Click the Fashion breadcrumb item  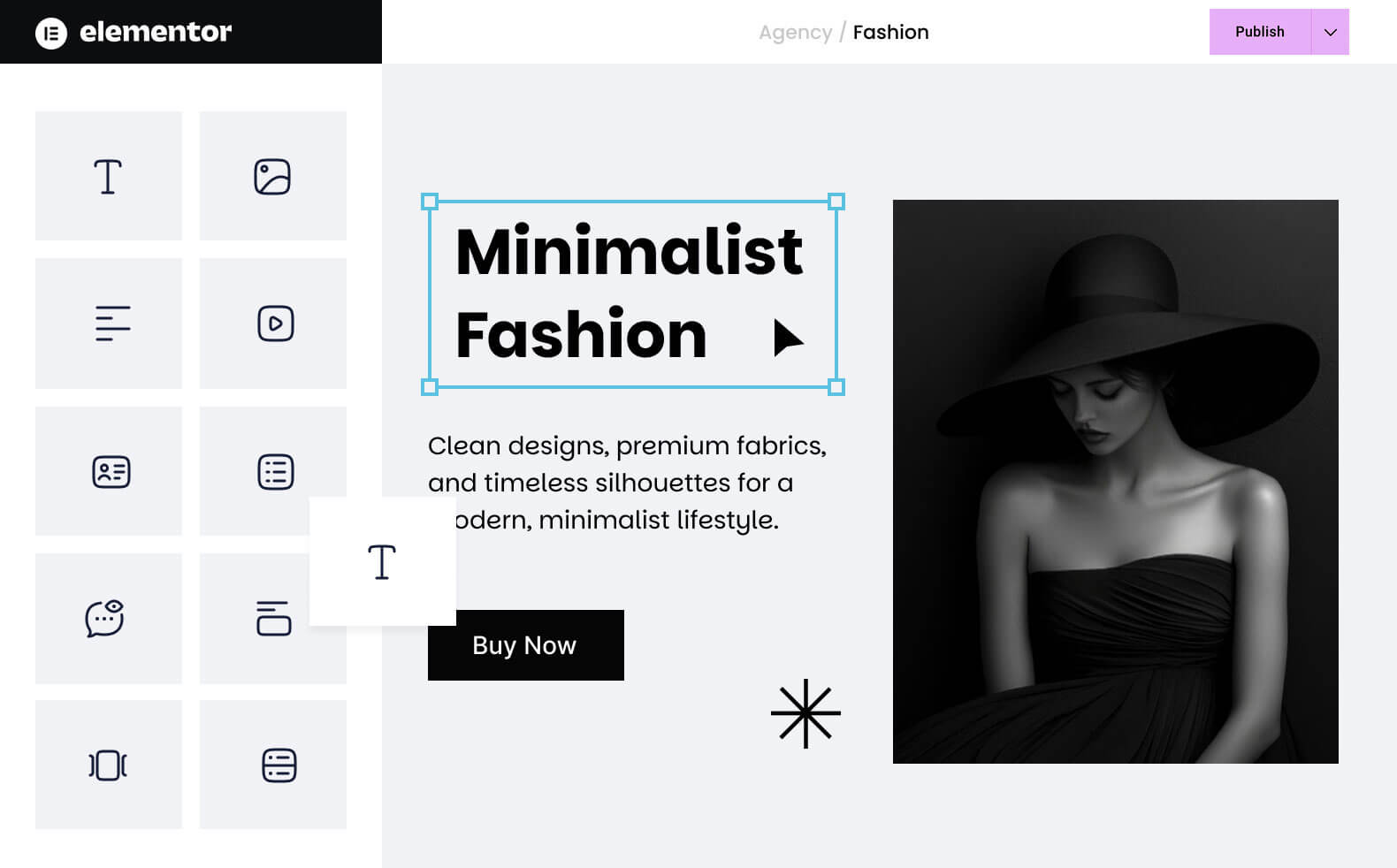890,33
